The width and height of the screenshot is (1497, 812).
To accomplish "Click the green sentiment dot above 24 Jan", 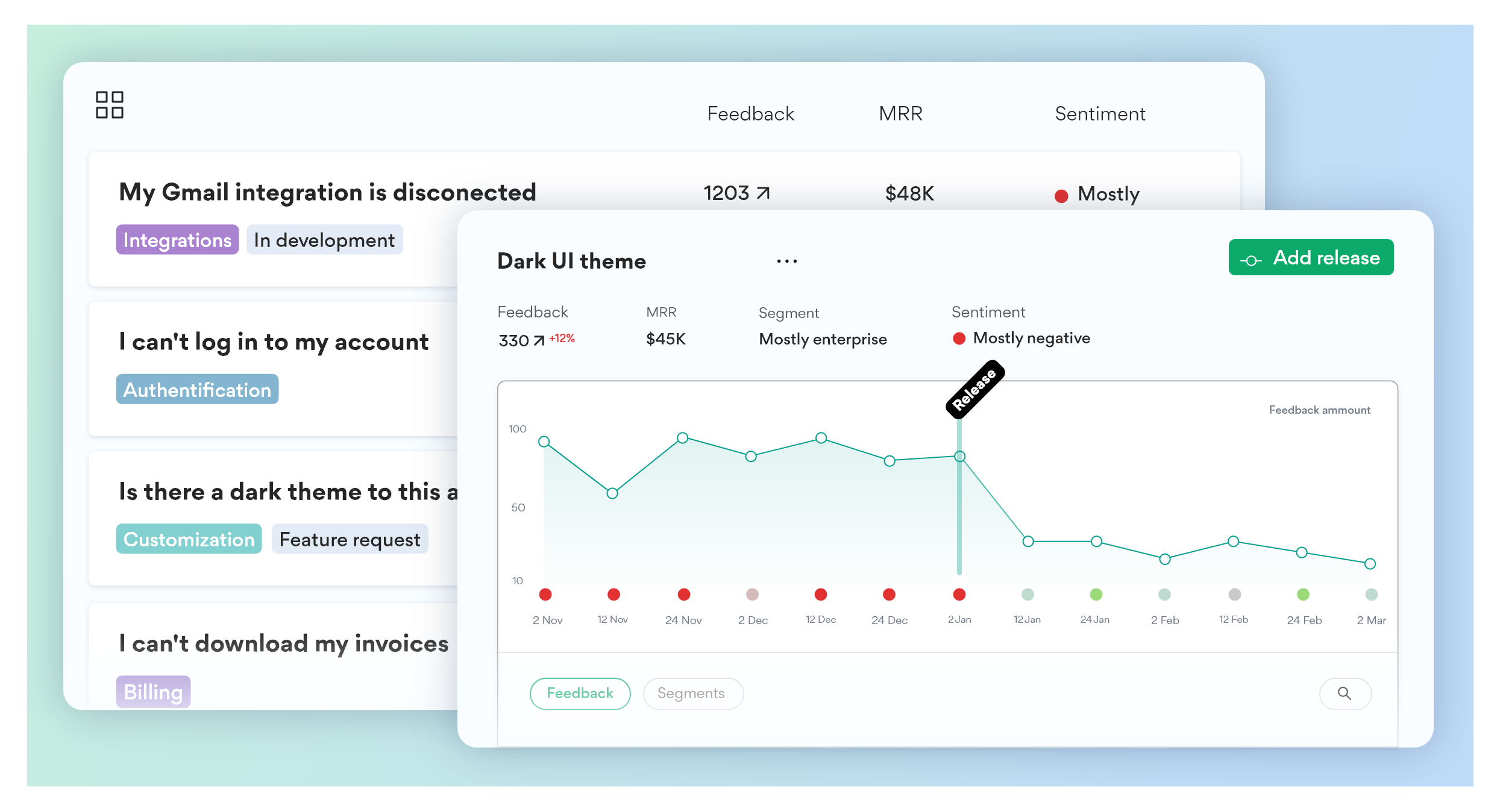I will coord(1096,595).
